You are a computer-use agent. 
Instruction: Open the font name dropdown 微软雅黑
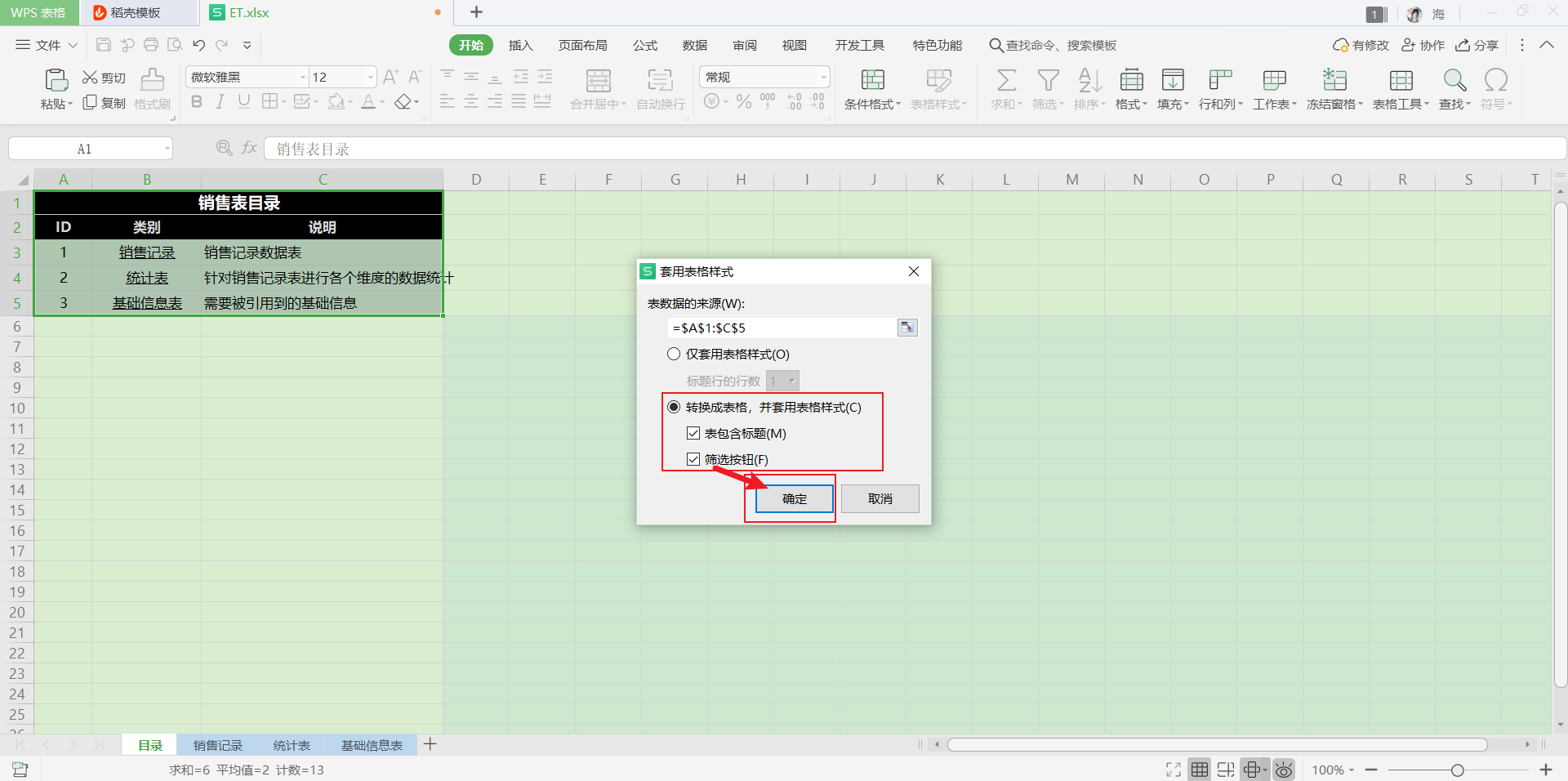[x=302, y=77]
